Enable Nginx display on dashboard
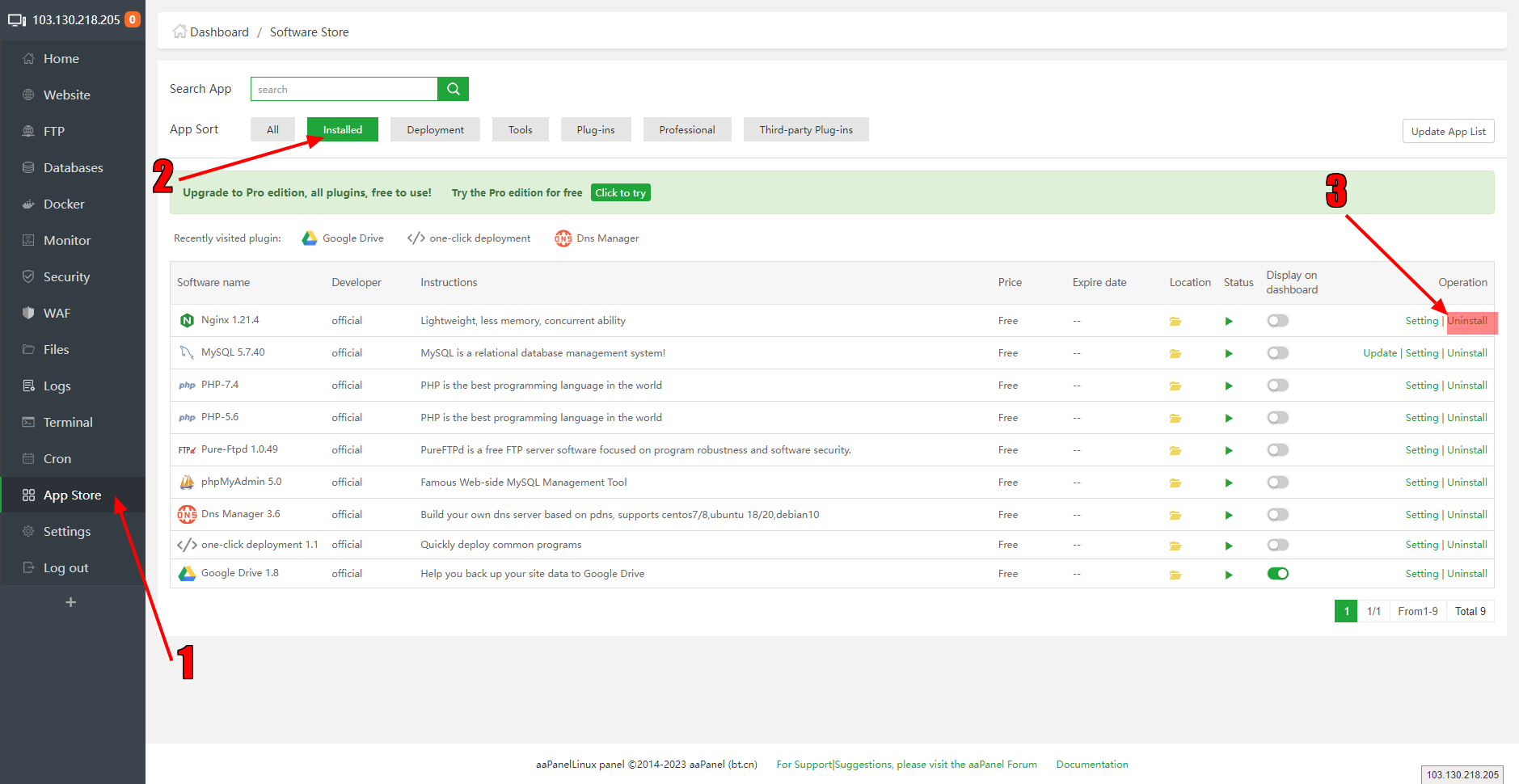 coord(1277,321)
